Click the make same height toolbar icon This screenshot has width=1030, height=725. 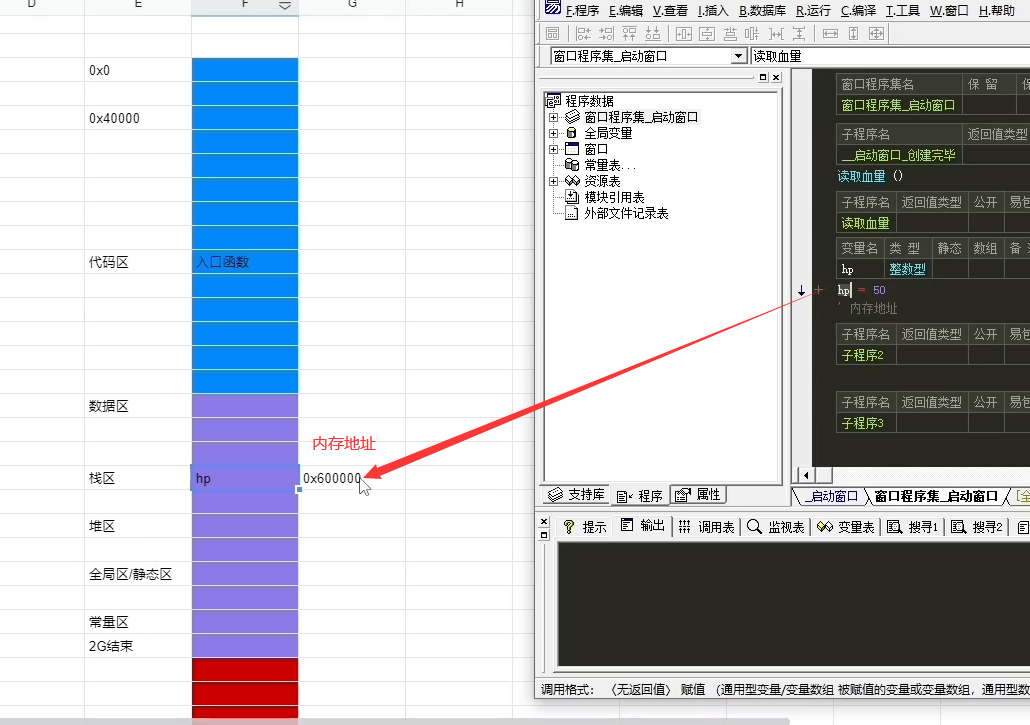click(853, 33)
